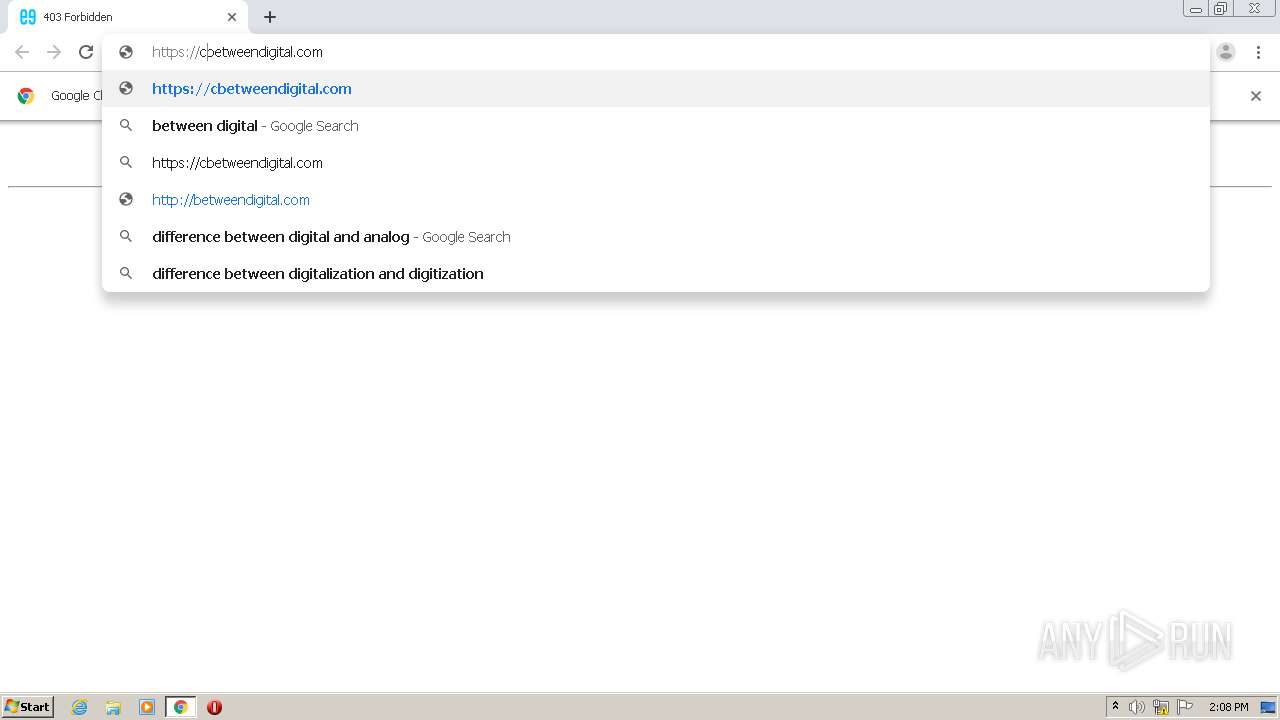Choose plain 'https://cbetweendigital.com' search suggestion
1280x720 pixels.
pyautogui.click(x=656, y=163)
